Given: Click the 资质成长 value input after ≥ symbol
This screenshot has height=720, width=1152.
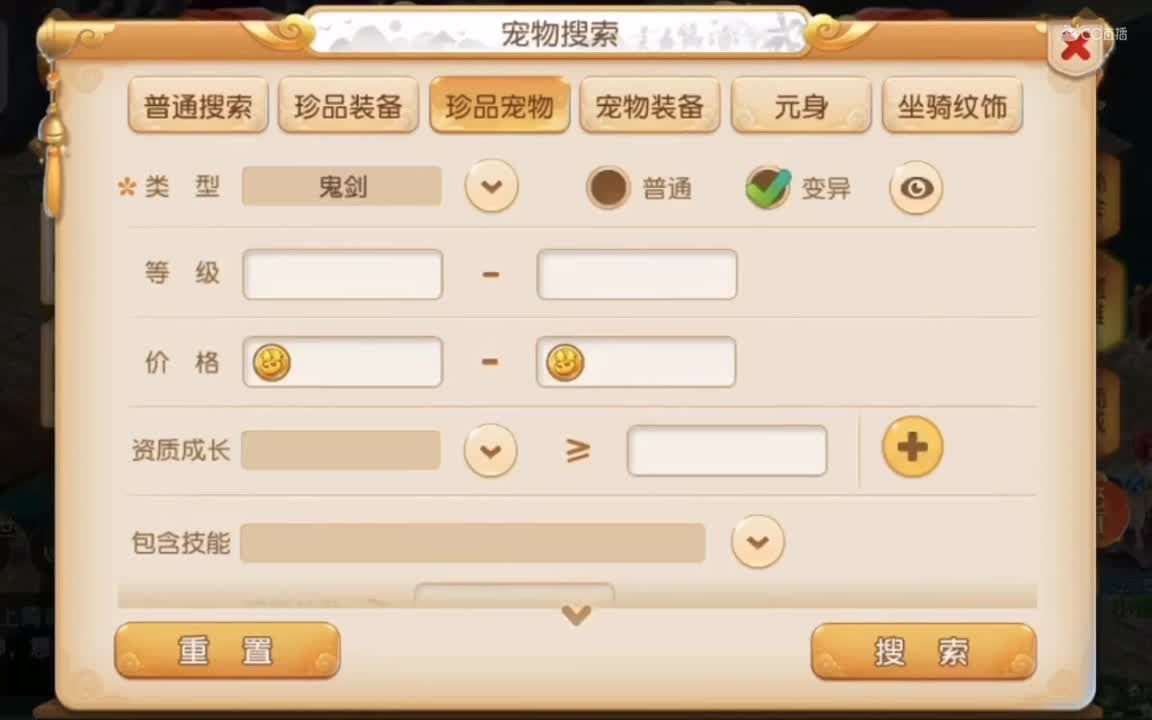Looking at the screenshot, I should point(727,450).
